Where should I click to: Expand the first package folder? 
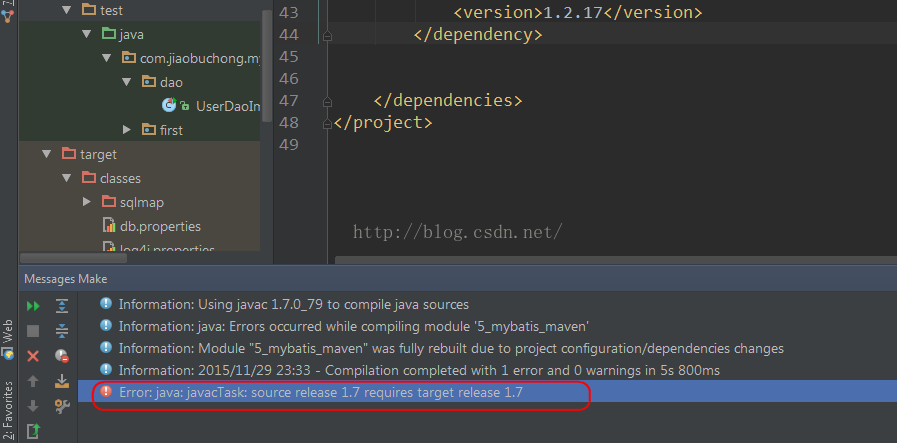pyautogui.click(x=127, y=130)
